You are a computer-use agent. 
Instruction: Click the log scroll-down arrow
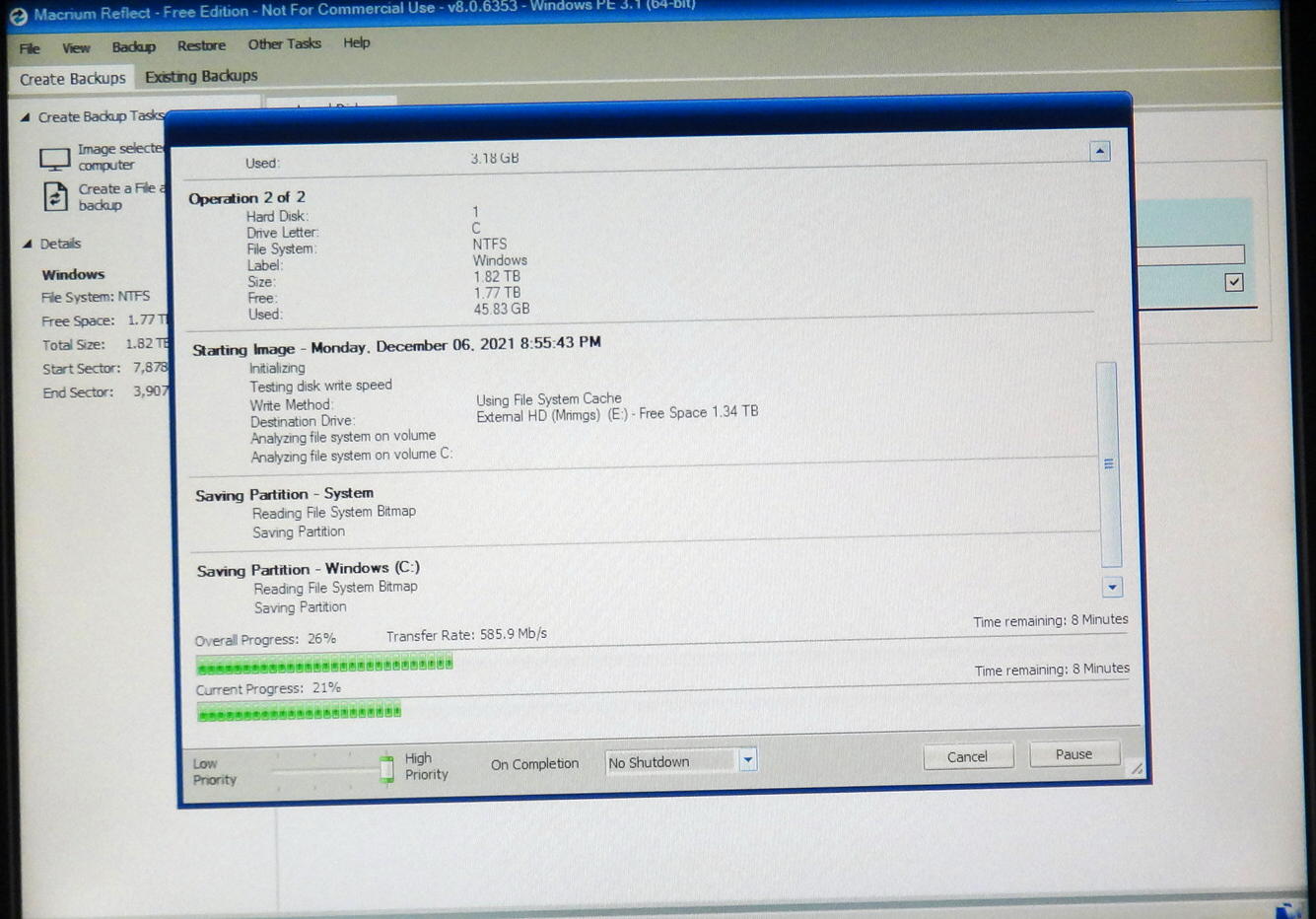click(1112, 587)
